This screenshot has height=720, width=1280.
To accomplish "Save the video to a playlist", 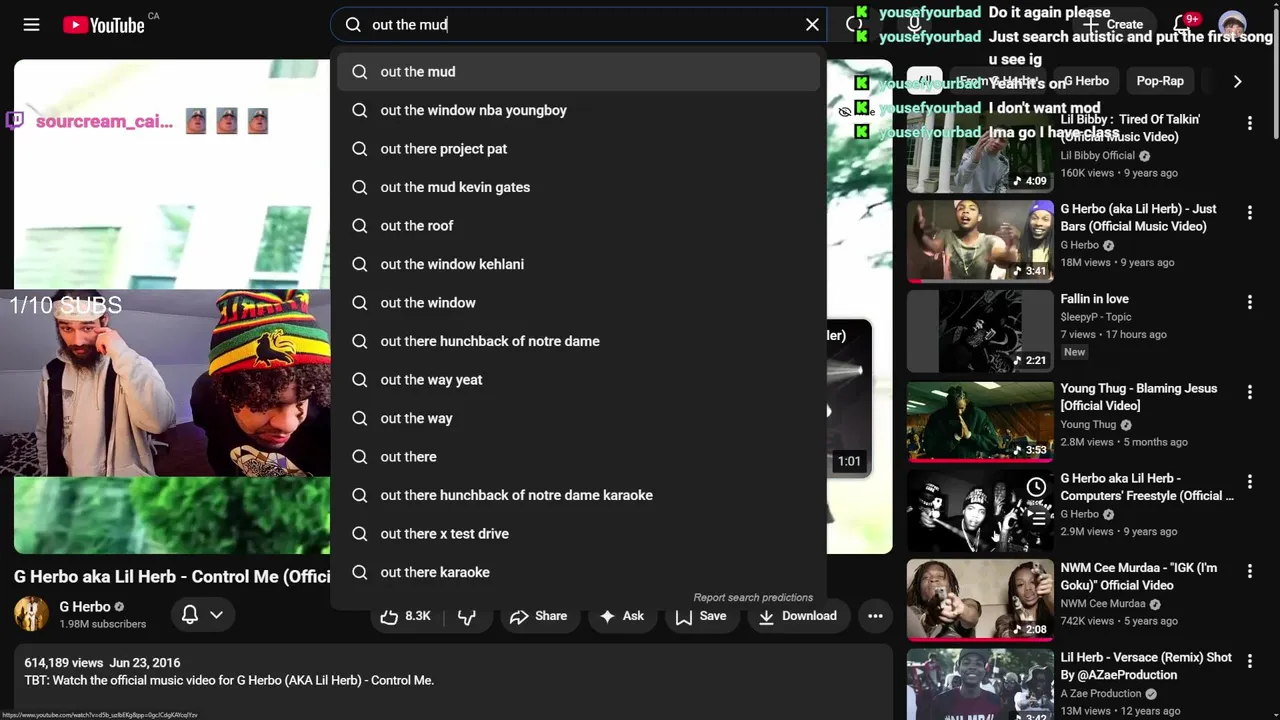I will [700, 616].
